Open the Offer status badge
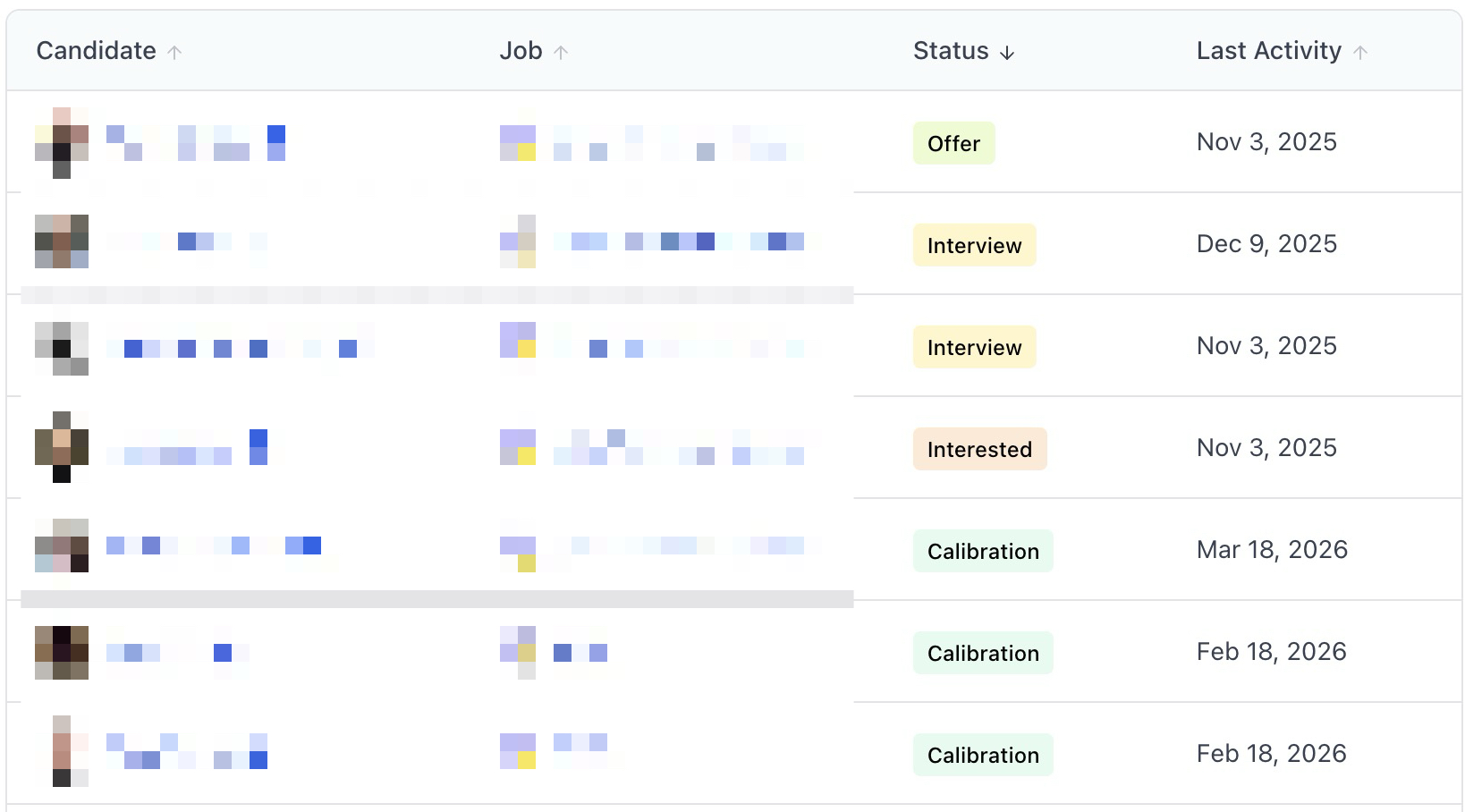This screenshot has height=812, width=1465. coord(954,143)
